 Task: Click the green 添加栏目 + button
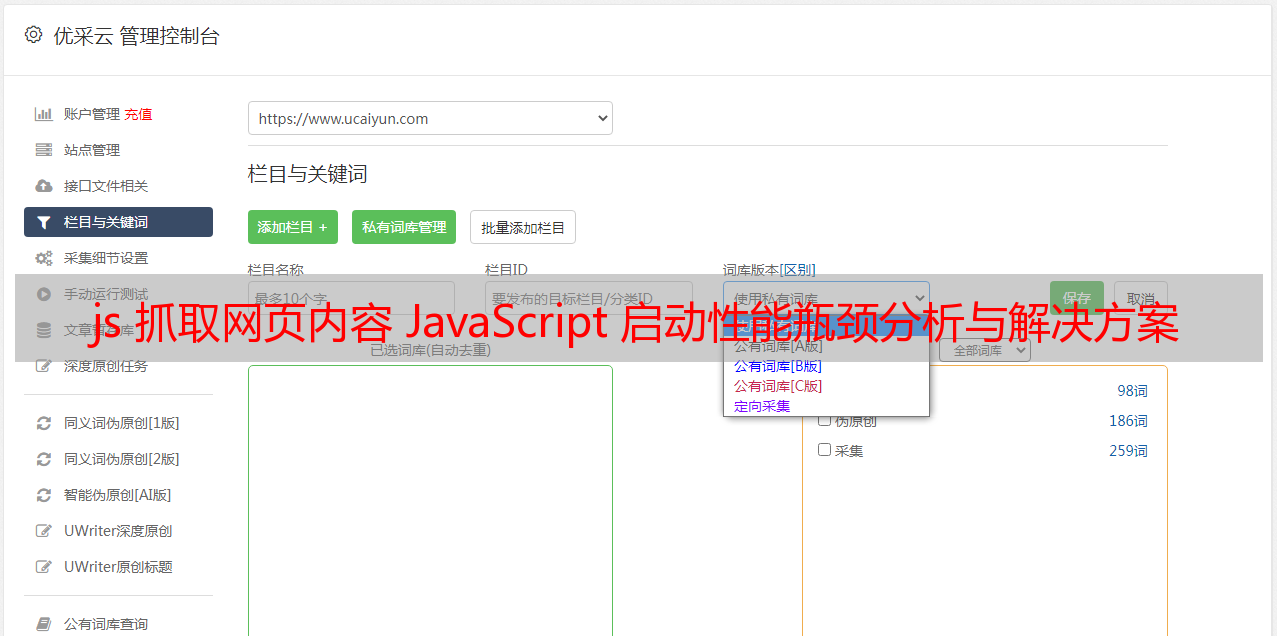(x=293, y=227)
